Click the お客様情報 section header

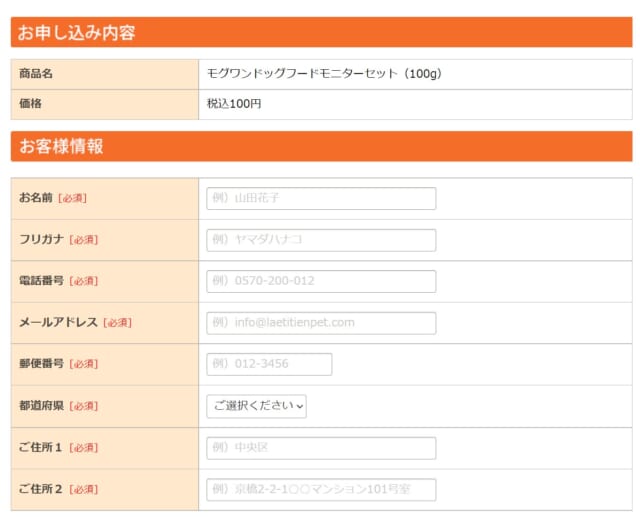tap(322, 146)
